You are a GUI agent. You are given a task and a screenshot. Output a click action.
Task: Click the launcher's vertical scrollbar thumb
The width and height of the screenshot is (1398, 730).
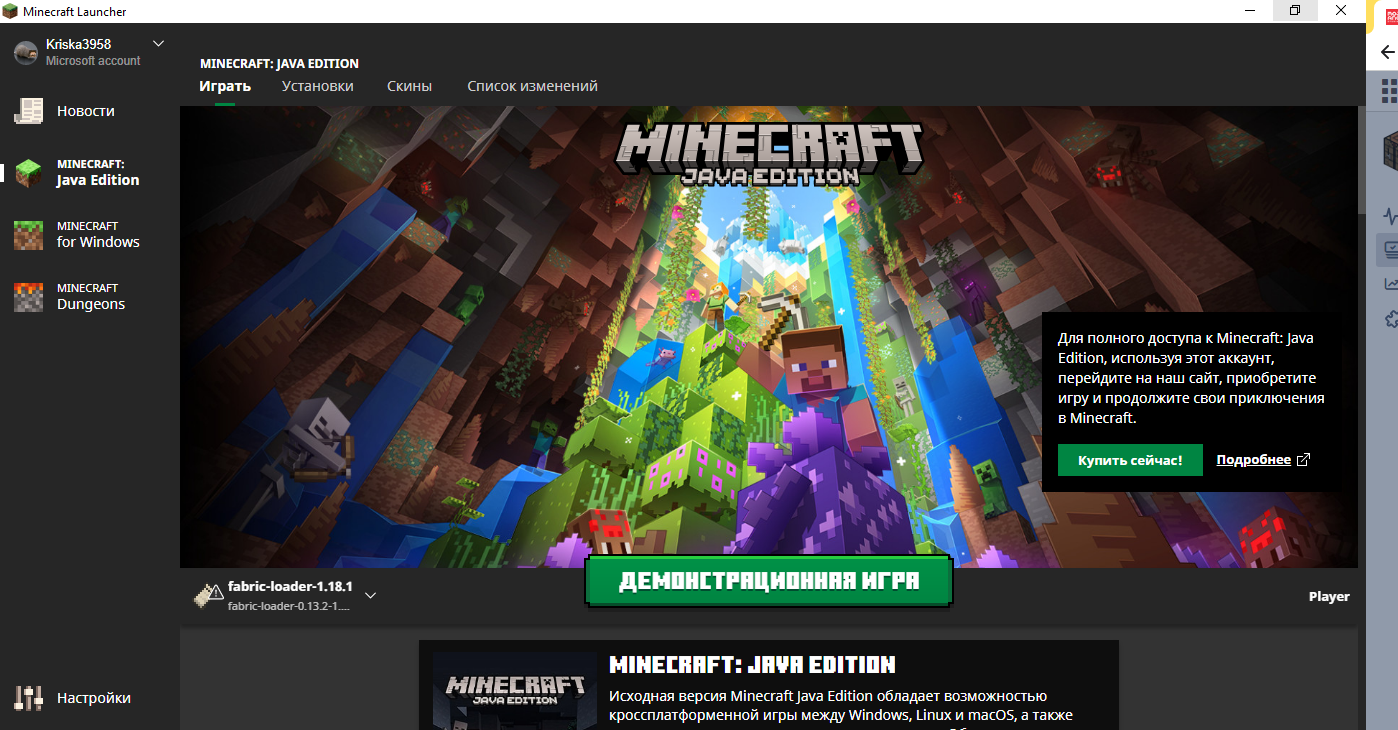(1362, 160)
